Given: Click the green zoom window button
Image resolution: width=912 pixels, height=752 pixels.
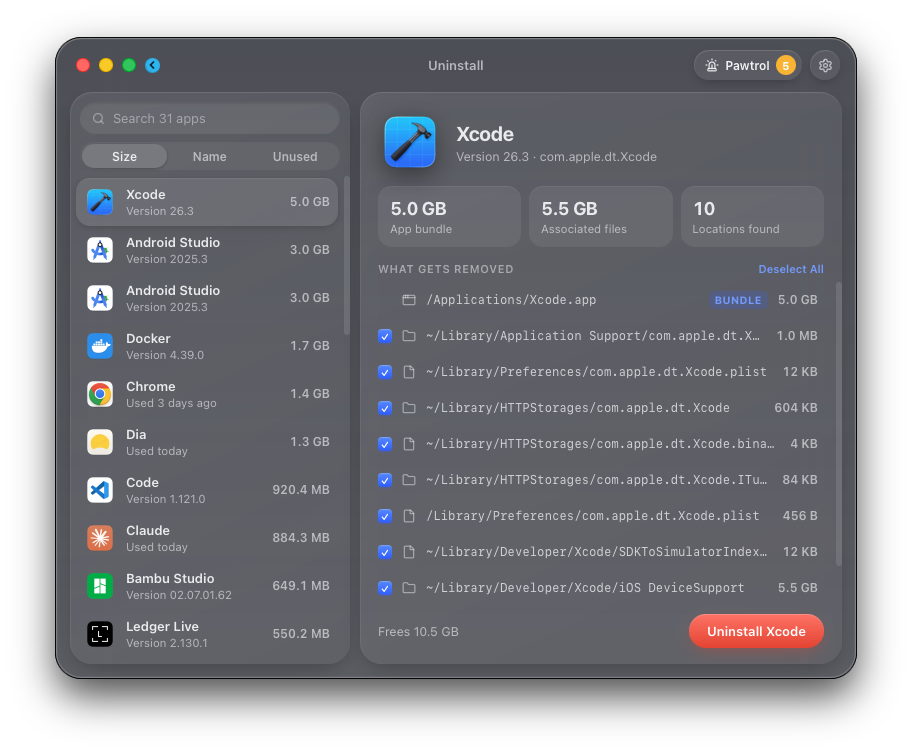Looking at the screenshot, I should (x=129, y=65).
